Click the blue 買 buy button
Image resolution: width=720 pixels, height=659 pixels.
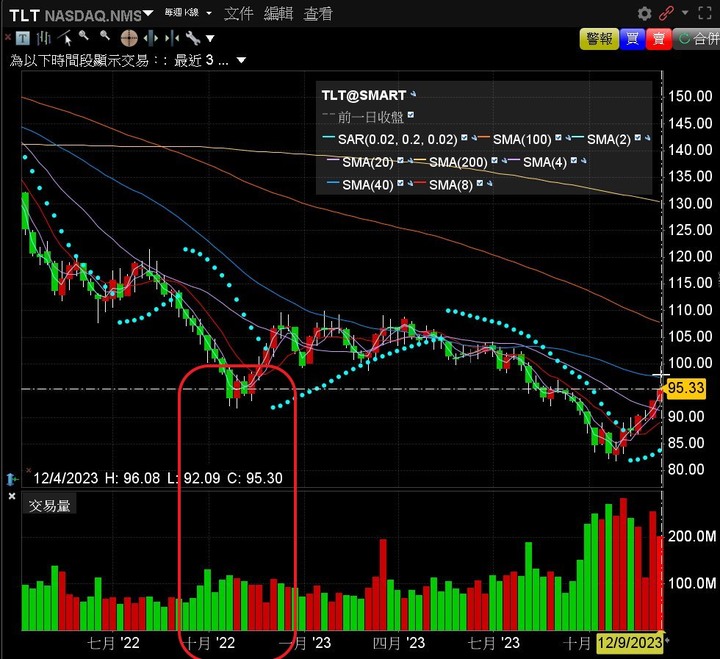pos(632,39)
